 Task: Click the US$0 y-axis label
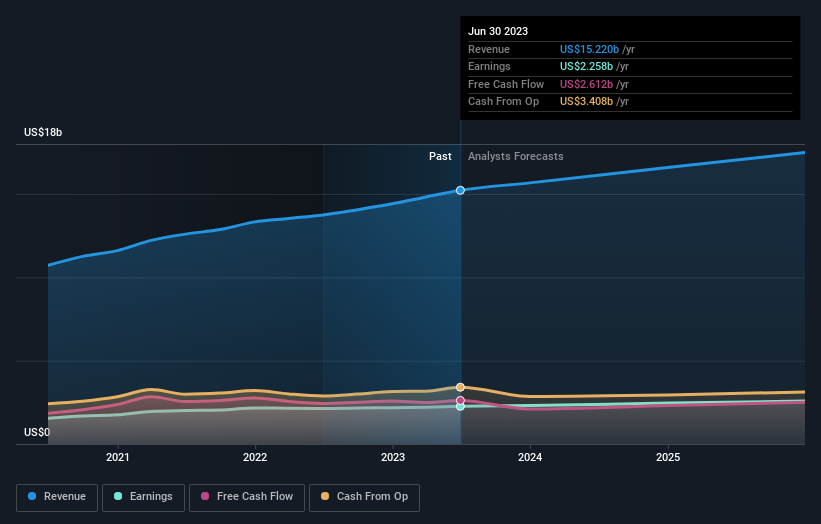click(37, 432)
